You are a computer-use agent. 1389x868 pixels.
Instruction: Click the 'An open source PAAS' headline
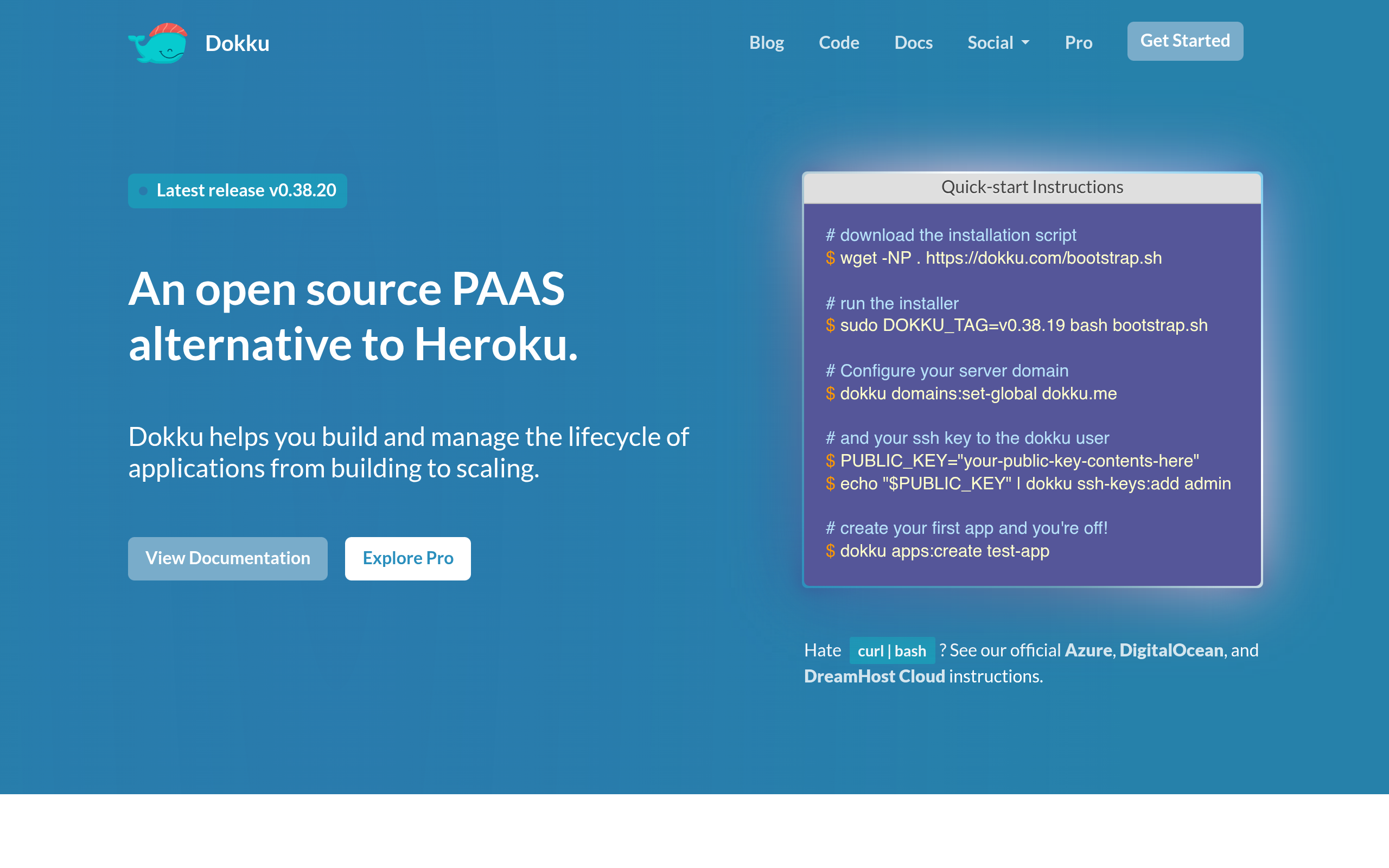[x=353, y=316]
